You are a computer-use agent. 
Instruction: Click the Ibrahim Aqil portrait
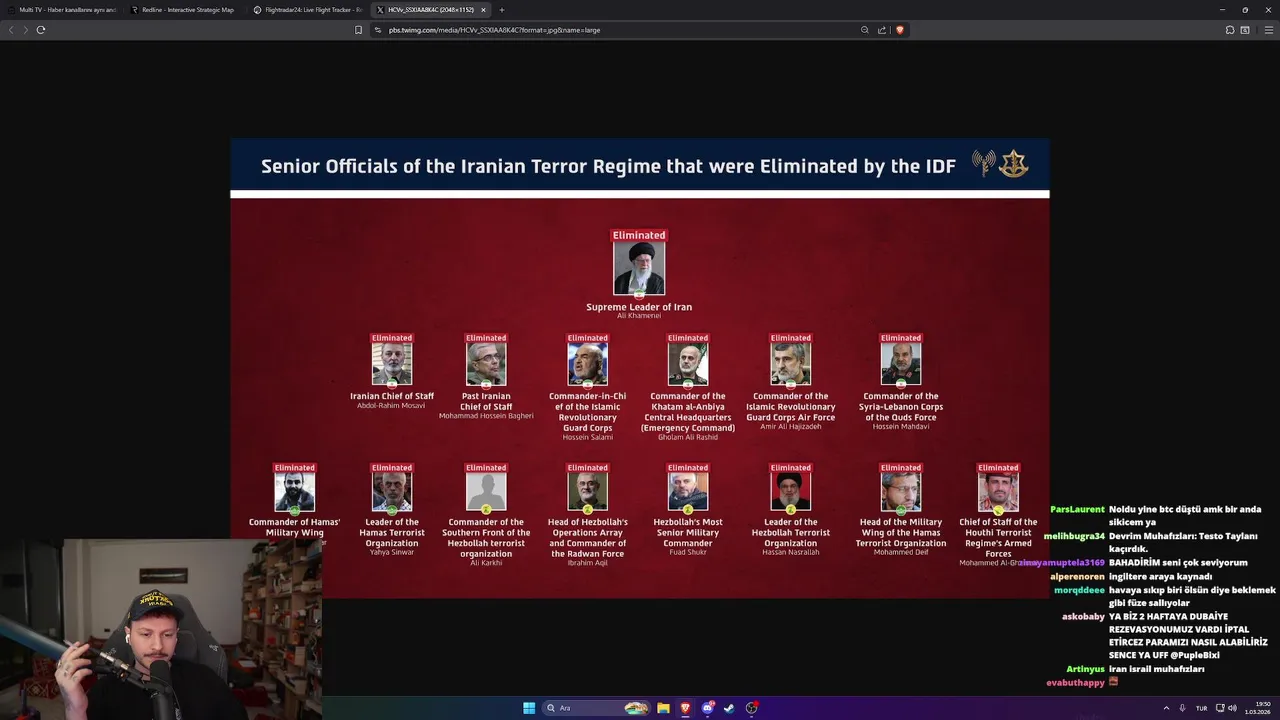coord(588,492)
